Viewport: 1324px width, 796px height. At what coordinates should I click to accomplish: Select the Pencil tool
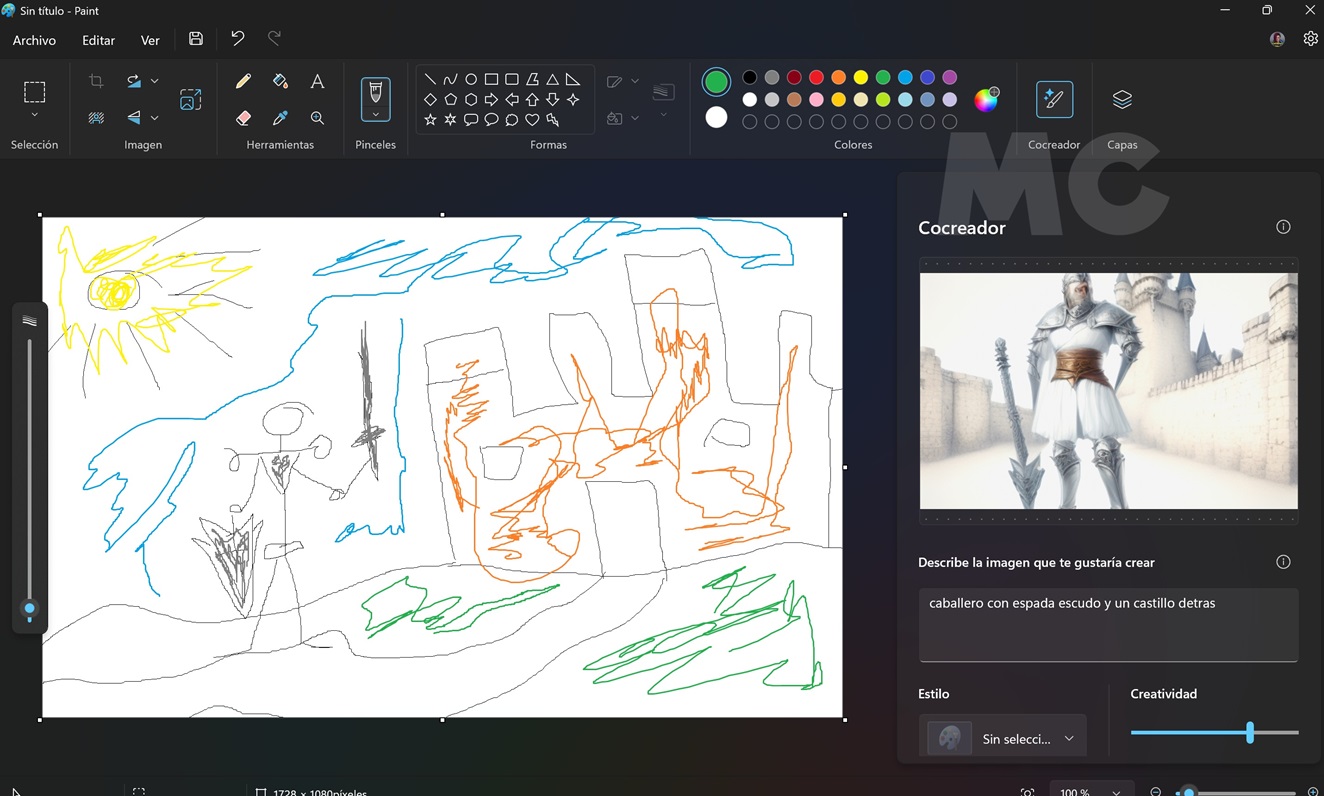243,82
